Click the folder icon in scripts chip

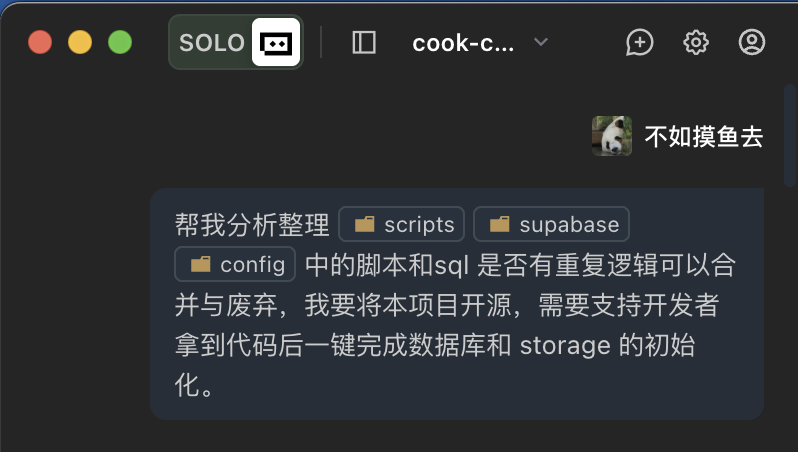pyautogui.click(x=364, y=224)
